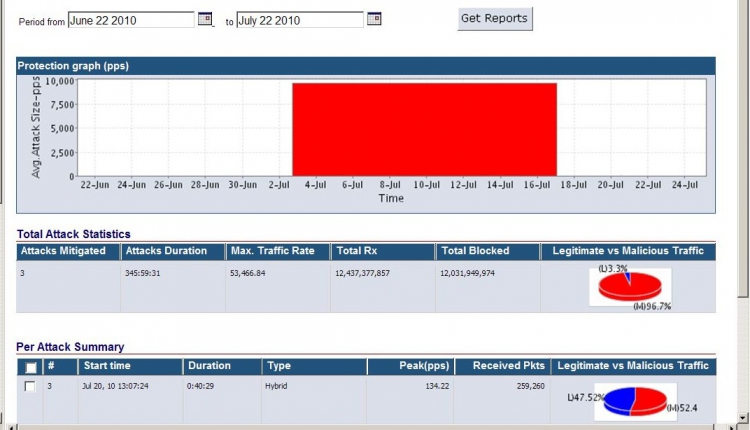
Task: Select the 259,260 received packets cell
Action: tap(530, 386)
